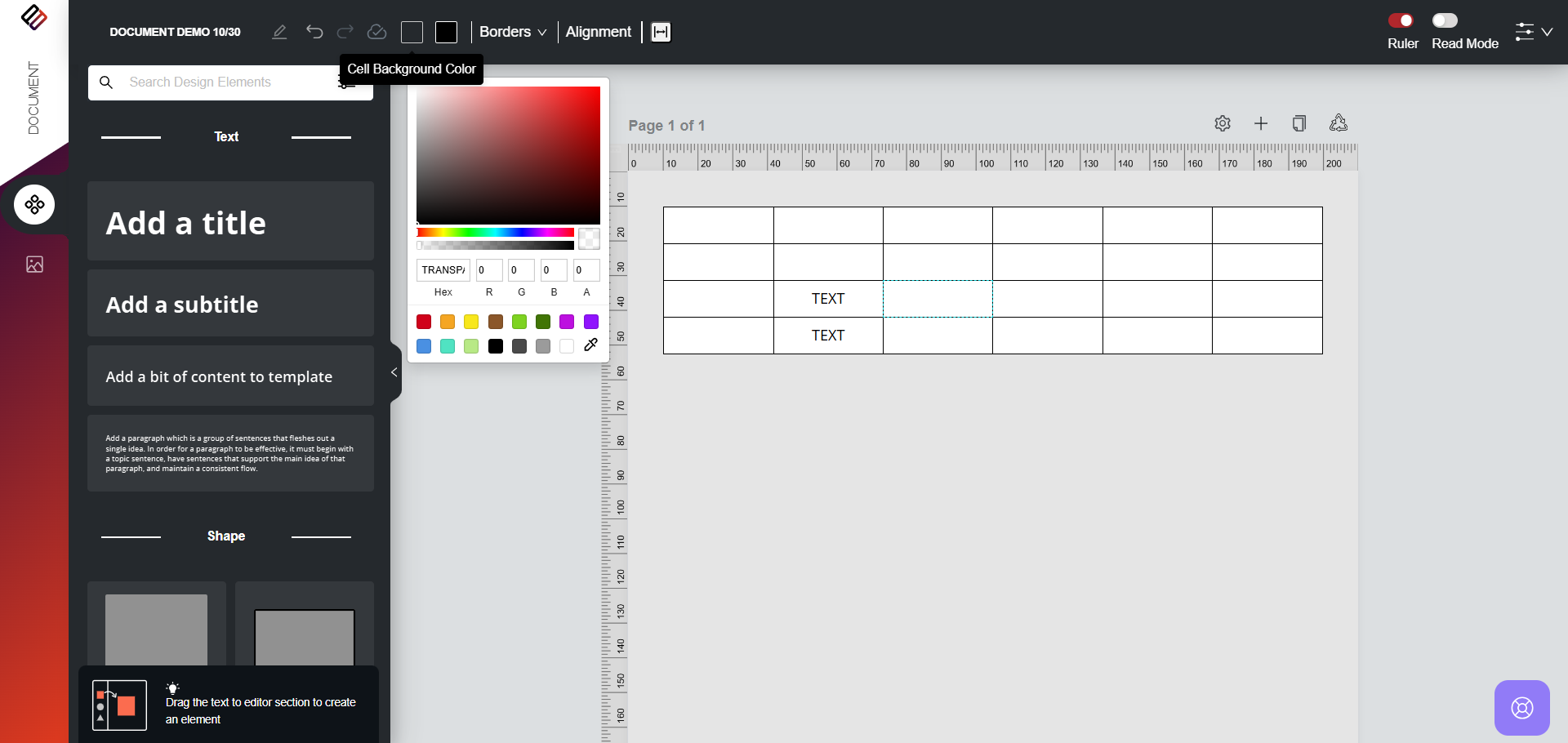Open the Alignment menu
The image size is (1568, 743).
coord(598,32)
